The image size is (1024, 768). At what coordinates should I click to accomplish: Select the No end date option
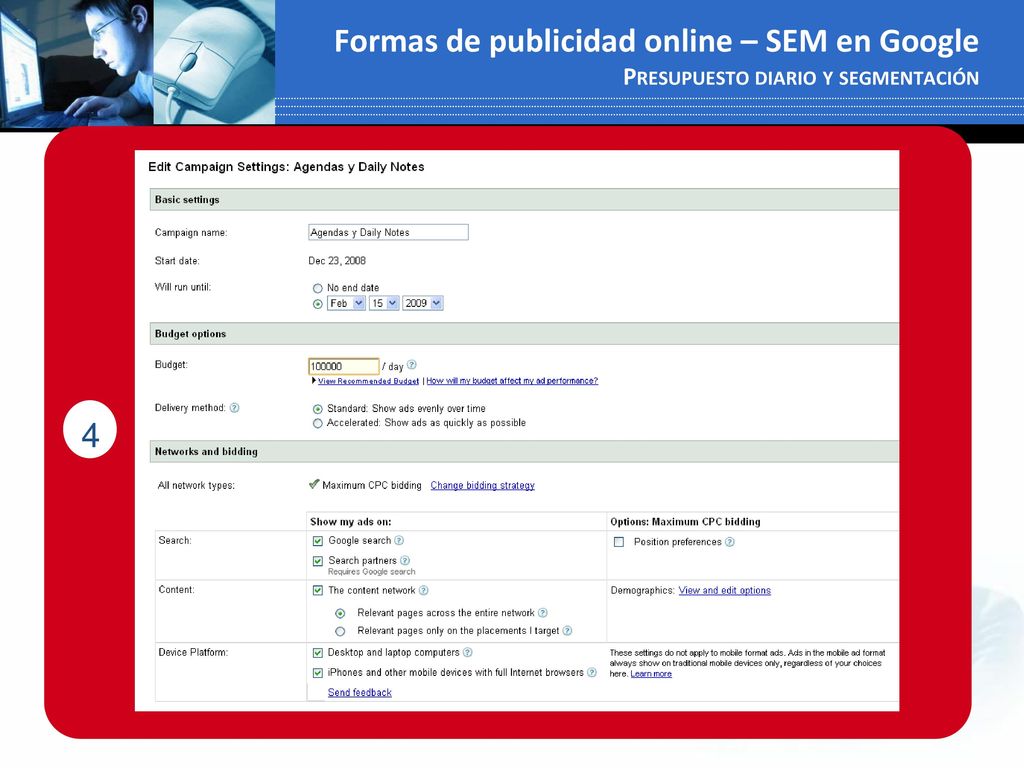[x=317, y=288]
